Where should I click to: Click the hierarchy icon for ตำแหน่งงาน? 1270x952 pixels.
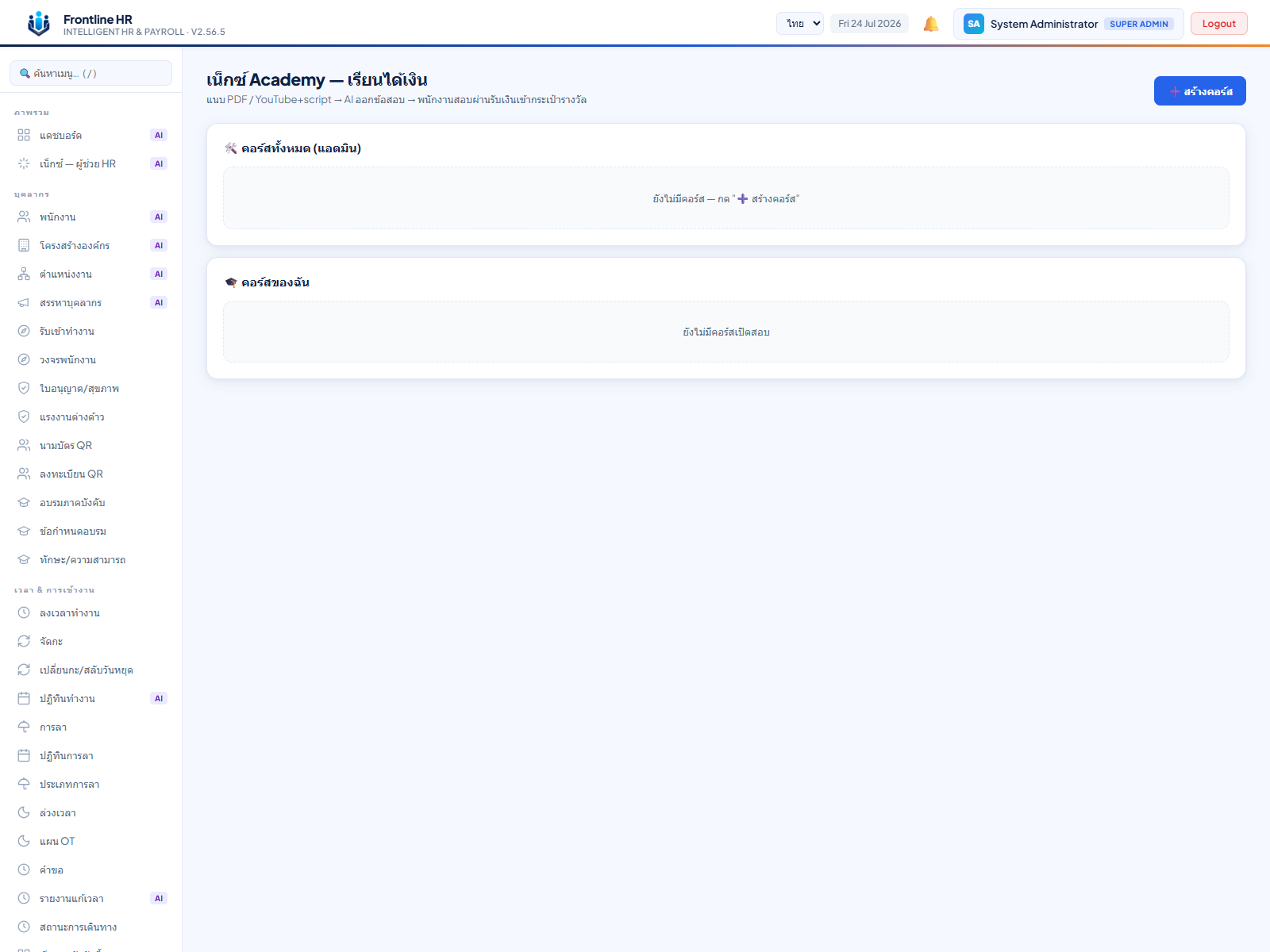tap(24, 274)
